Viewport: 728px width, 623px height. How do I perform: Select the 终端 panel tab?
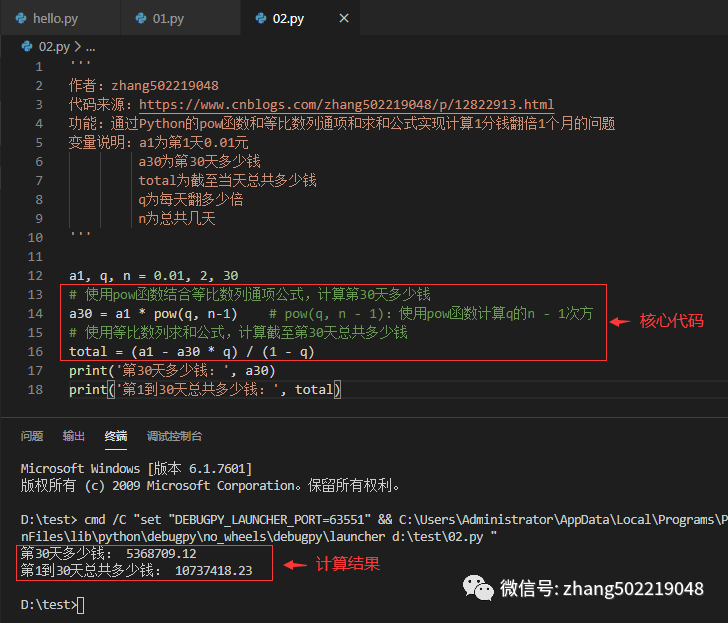116,436
